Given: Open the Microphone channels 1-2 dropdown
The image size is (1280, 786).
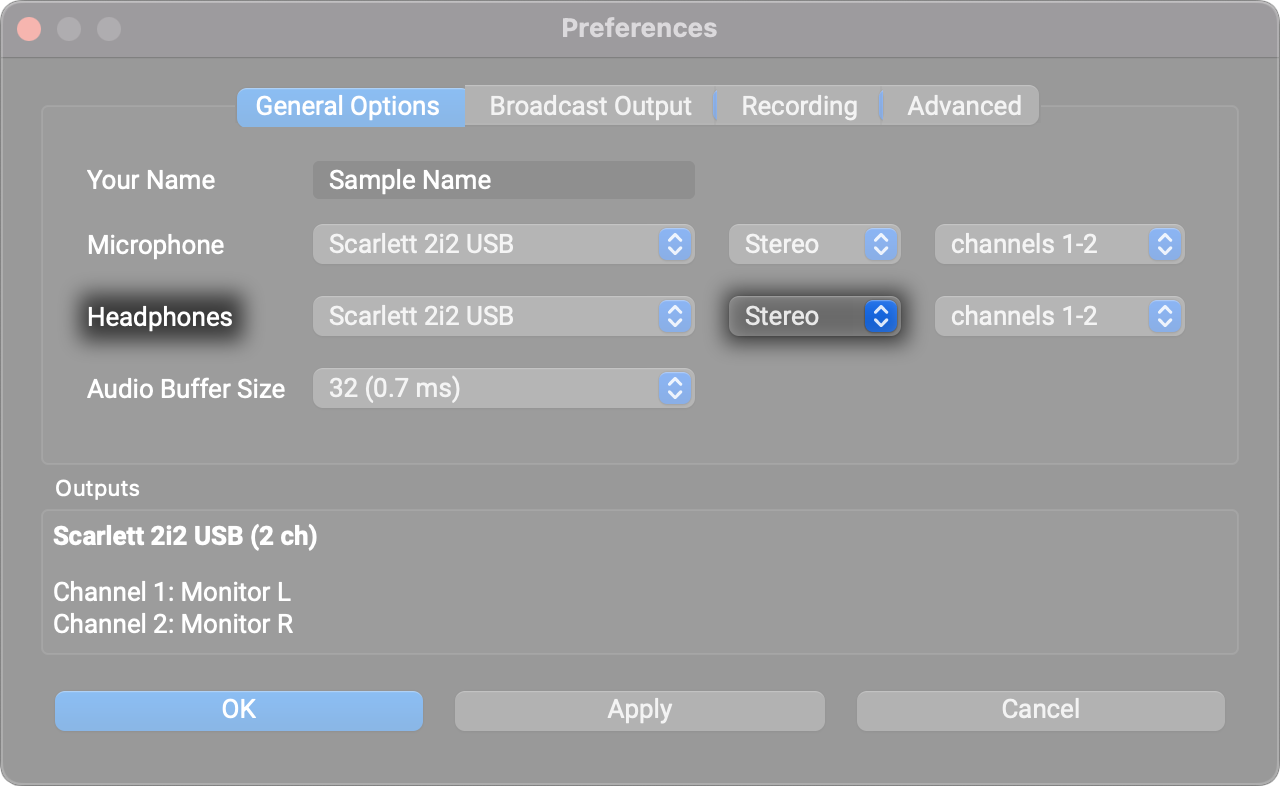Looking at the screenshot, I should 1058,245.
